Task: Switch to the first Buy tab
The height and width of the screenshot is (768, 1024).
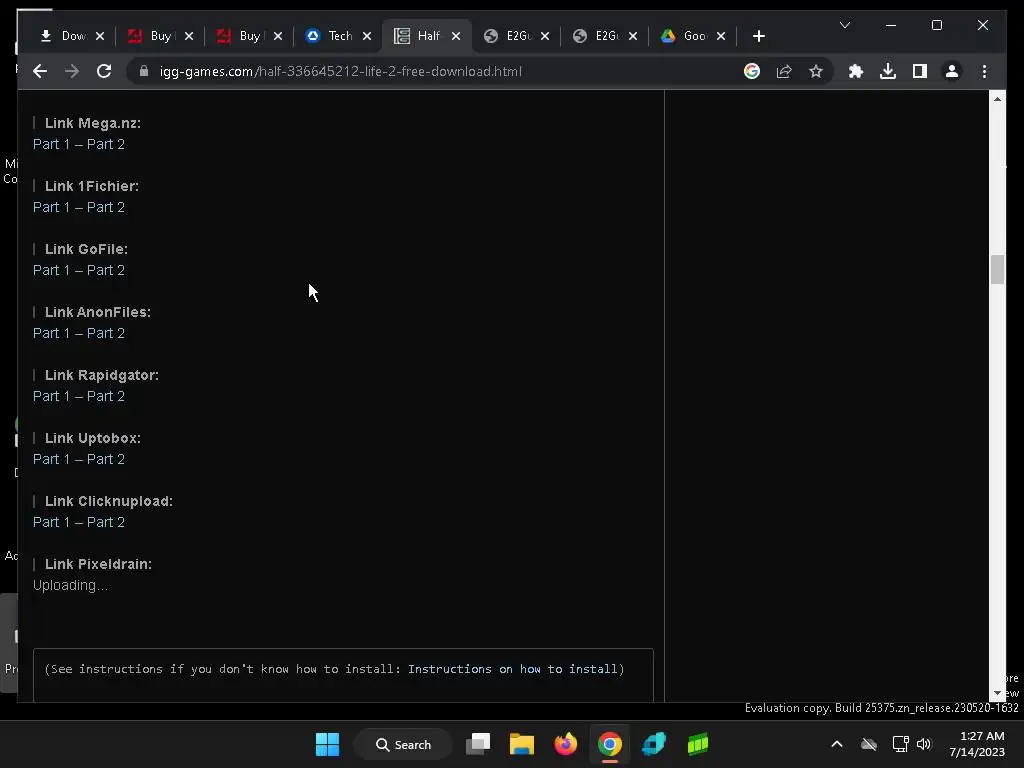Action: [160, 36]
